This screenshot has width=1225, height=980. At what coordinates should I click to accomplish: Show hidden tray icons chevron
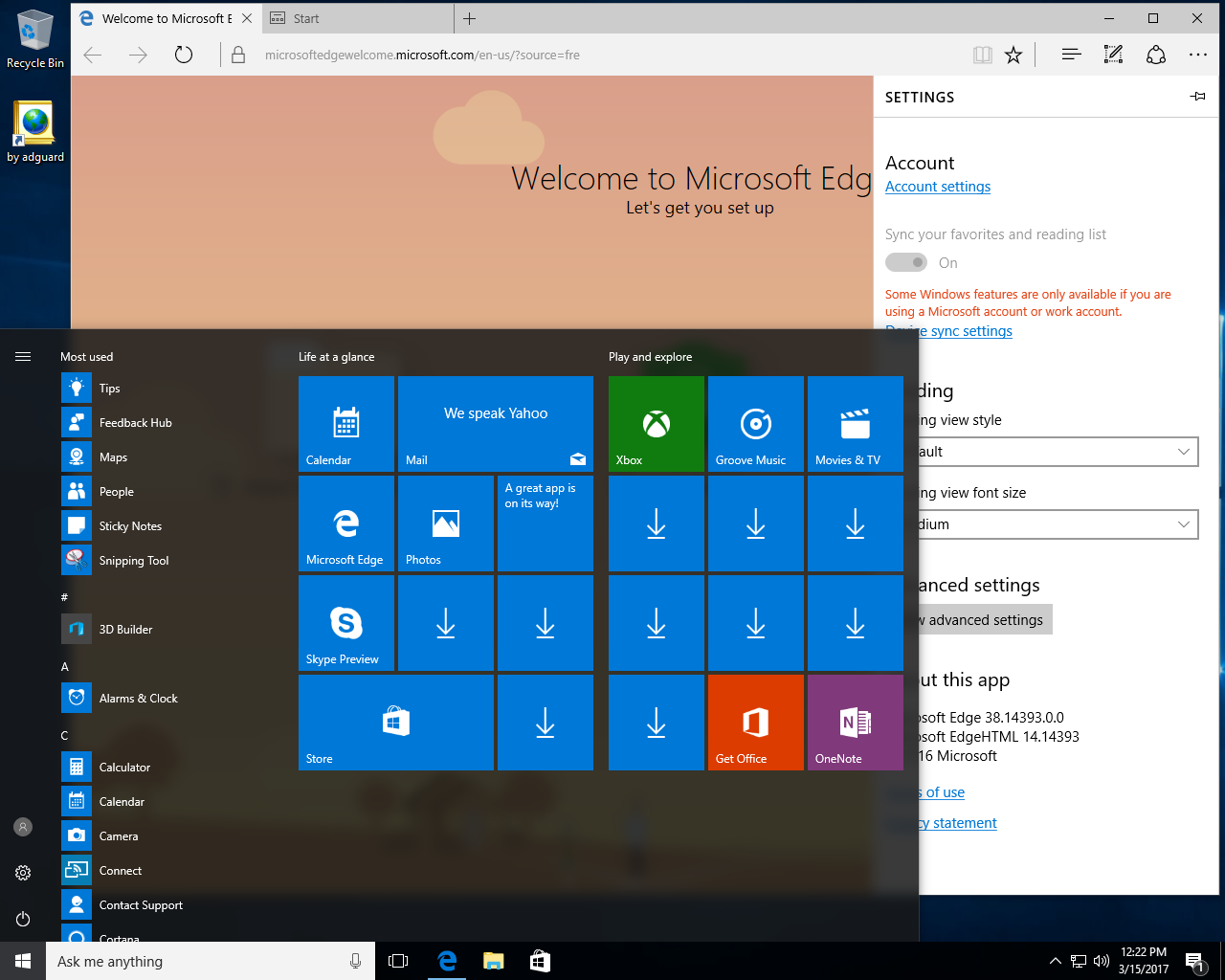tap(1055, 962)
